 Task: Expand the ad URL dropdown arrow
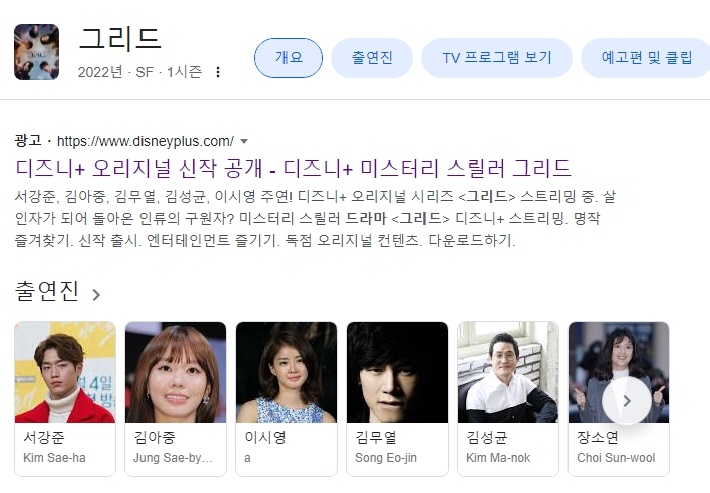click(244, 141)
